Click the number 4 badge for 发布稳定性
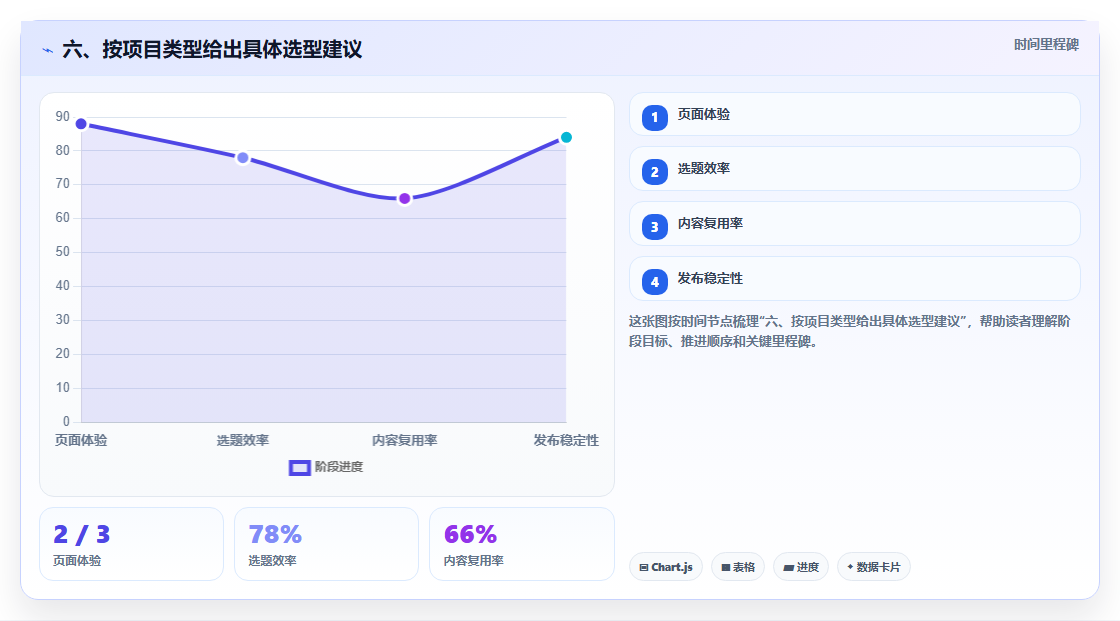 point(654,282)
